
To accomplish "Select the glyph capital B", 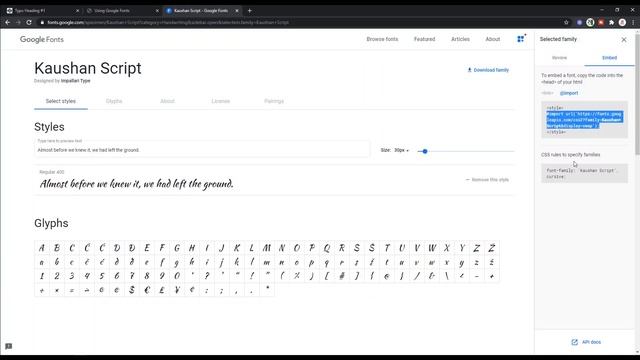I will click(x=57, y=248).
